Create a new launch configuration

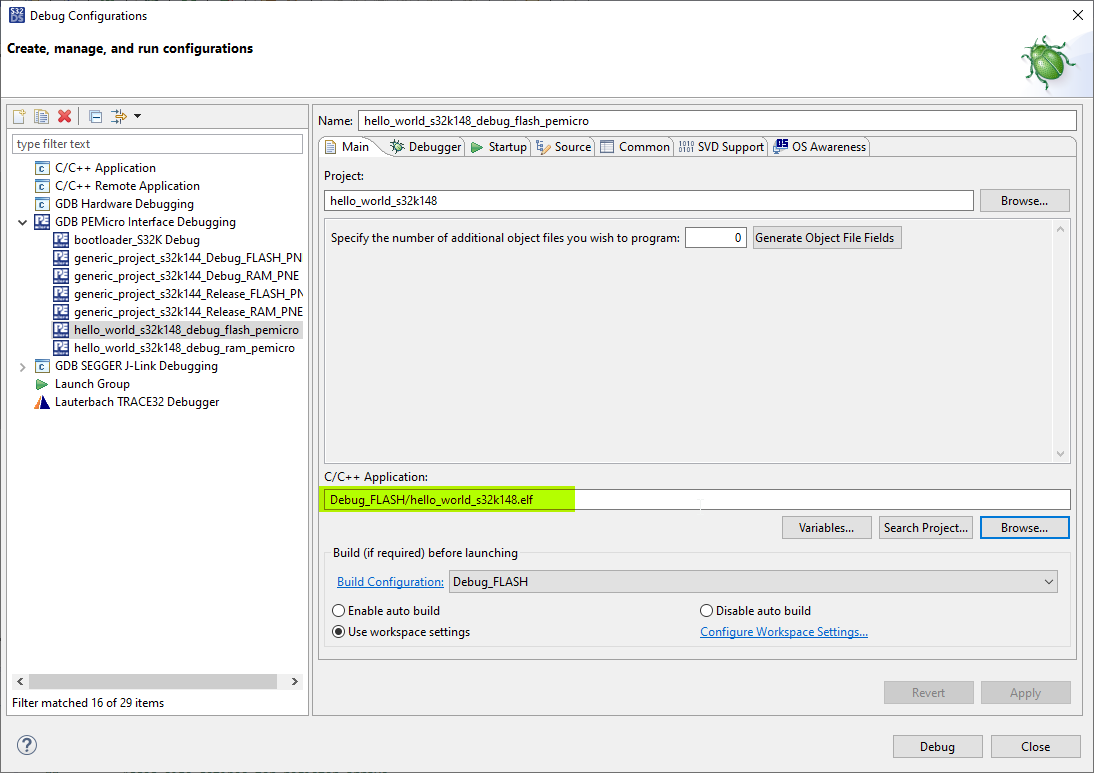18,116
